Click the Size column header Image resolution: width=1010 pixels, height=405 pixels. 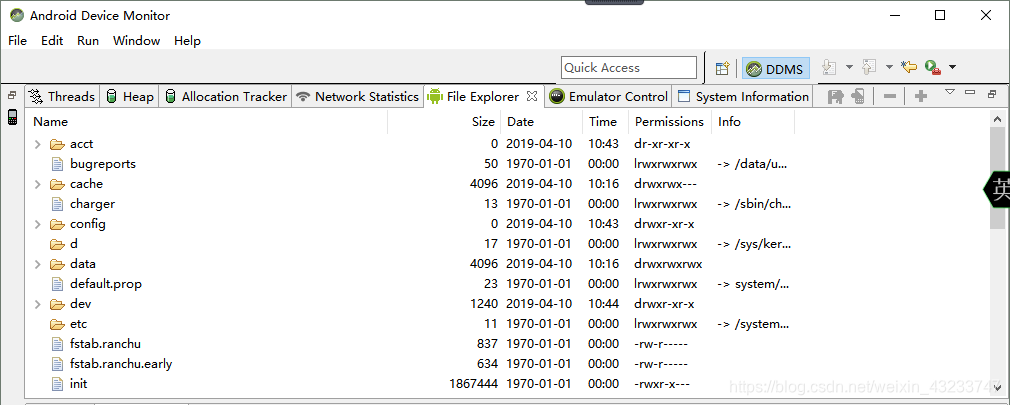444,122
